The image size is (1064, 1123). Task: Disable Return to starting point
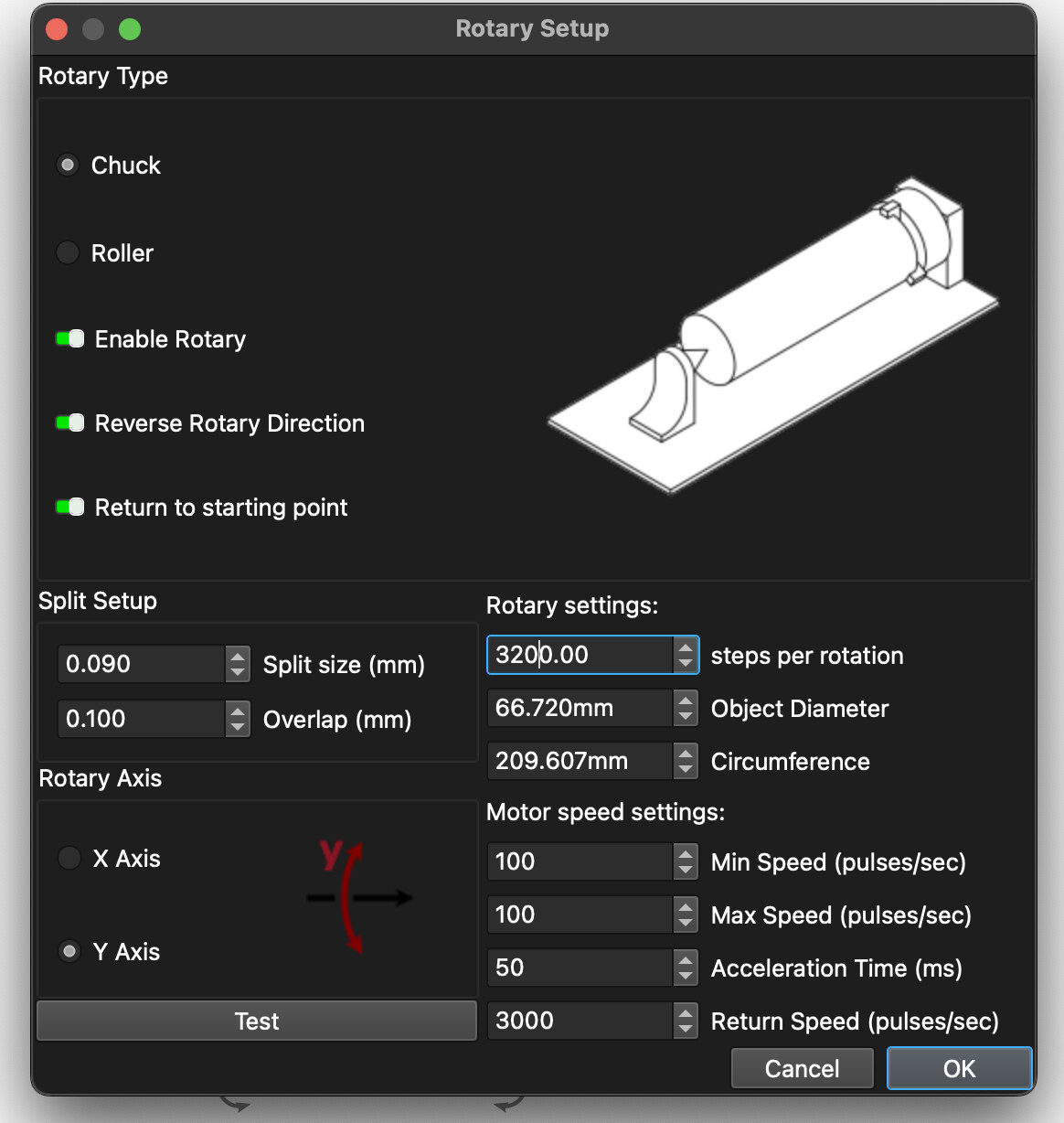(70, 508)
